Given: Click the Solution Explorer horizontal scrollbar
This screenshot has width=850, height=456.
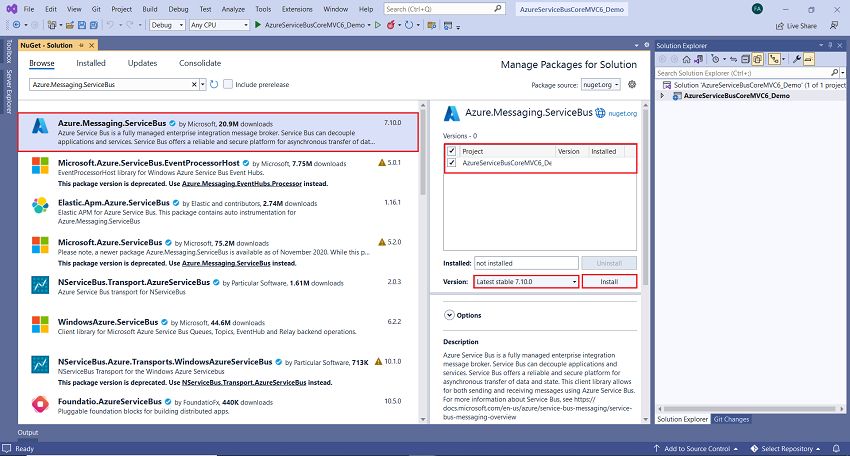Looking at the screenshot, I should point(750,409).
